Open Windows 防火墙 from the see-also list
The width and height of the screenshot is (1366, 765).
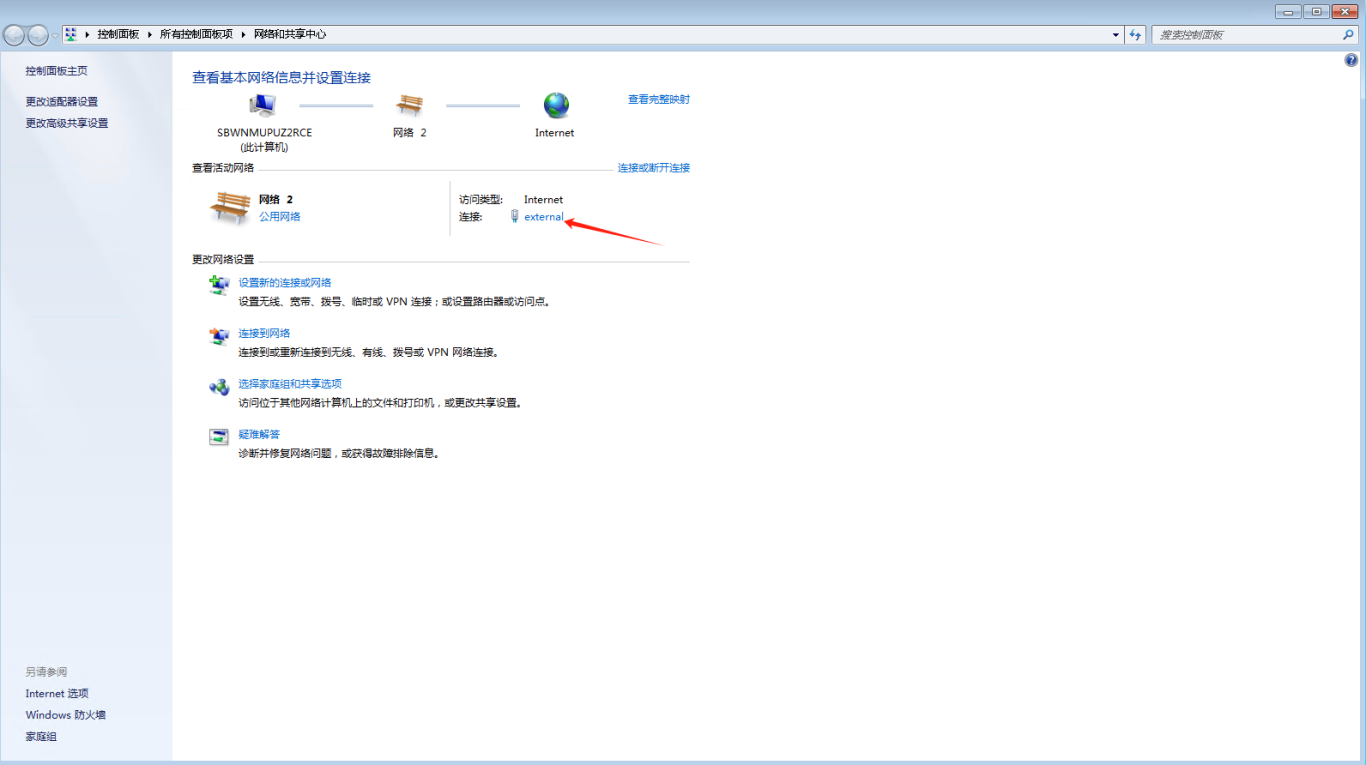66,715
